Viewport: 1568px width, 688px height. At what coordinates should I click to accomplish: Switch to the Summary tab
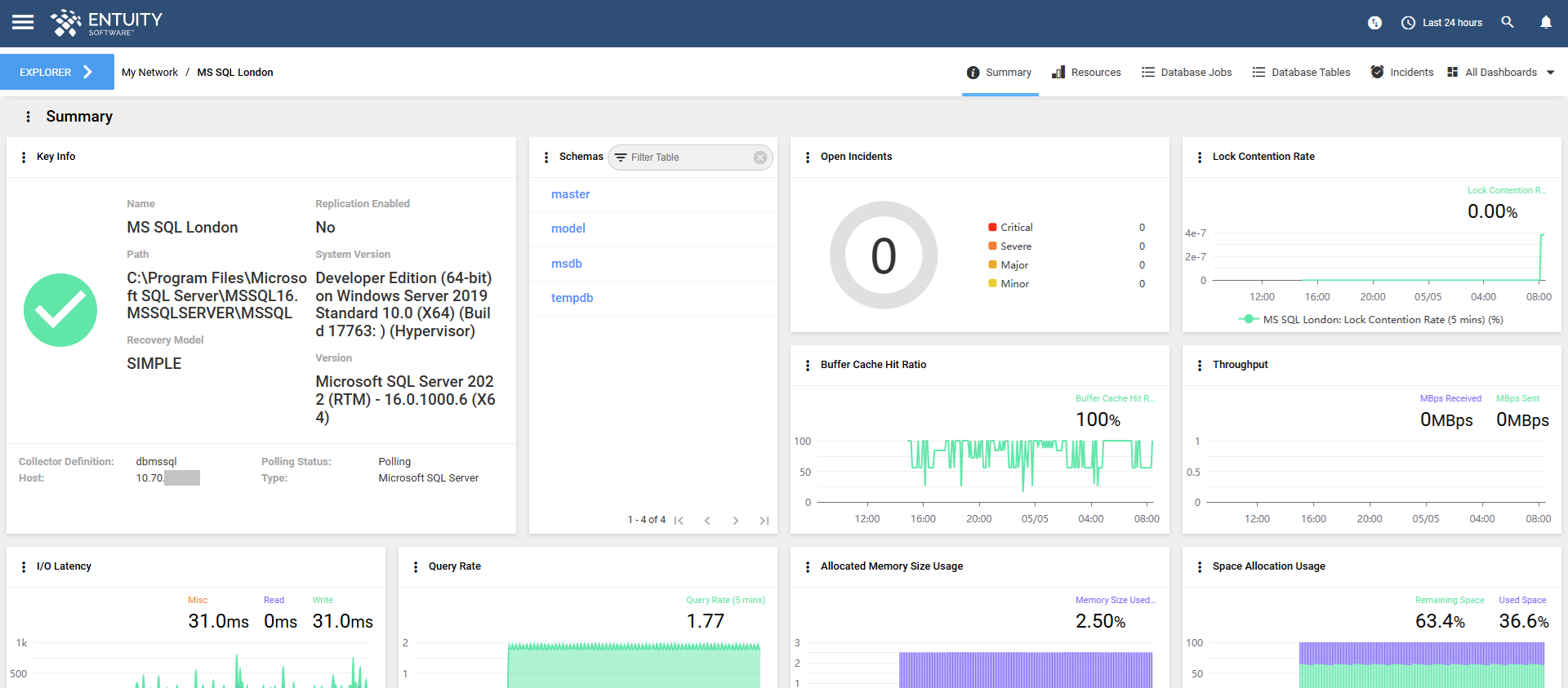tap(1000, 72)
